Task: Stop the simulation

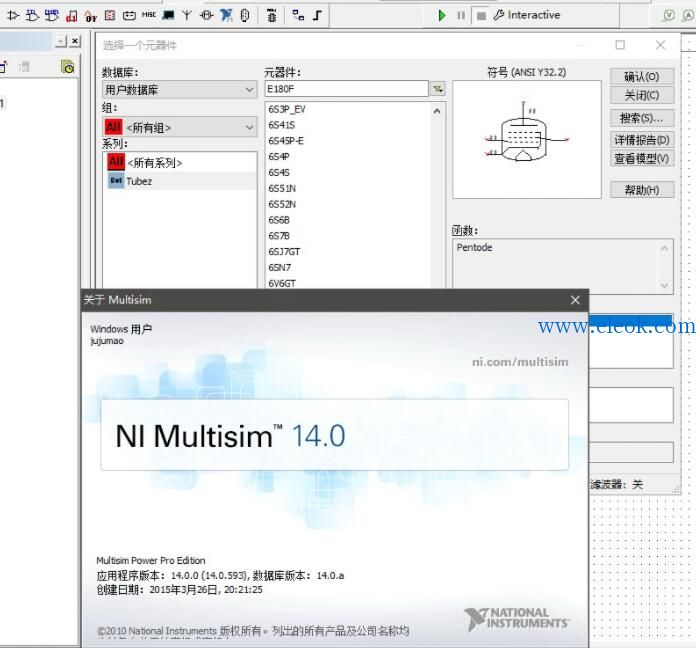Action: pos(481,16)
